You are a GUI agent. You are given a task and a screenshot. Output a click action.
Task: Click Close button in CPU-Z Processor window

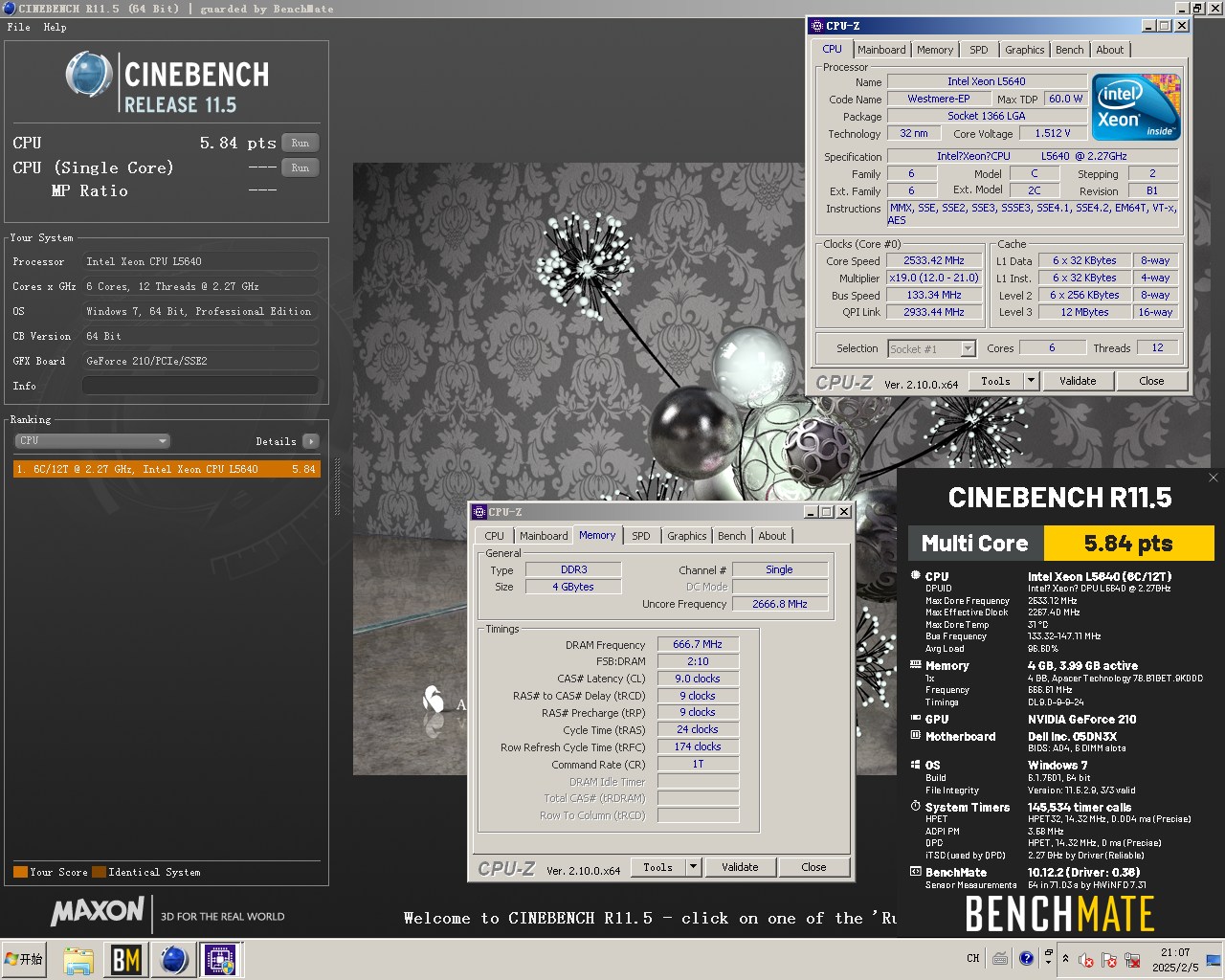point(1151,381)
